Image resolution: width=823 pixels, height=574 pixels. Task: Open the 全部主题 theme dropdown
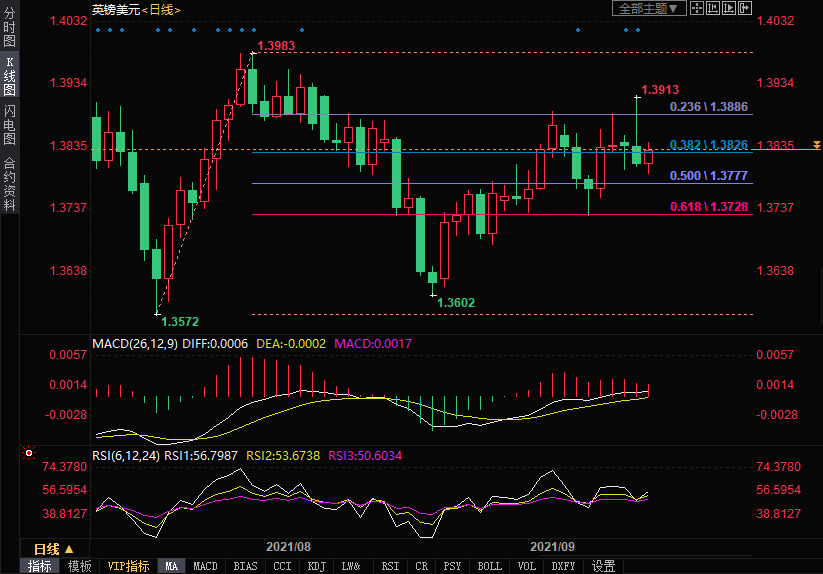tap(648, 9)
